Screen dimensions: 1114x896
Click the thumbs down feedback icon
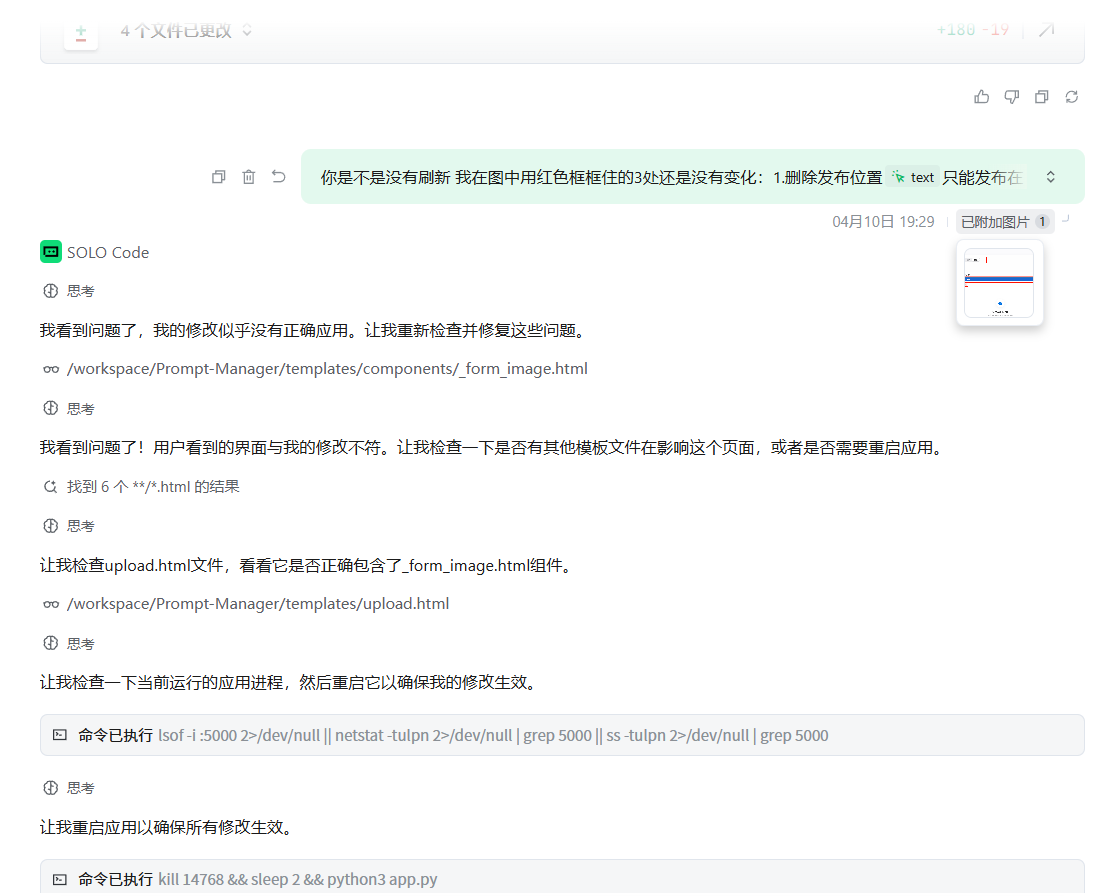coord(1011,97)
